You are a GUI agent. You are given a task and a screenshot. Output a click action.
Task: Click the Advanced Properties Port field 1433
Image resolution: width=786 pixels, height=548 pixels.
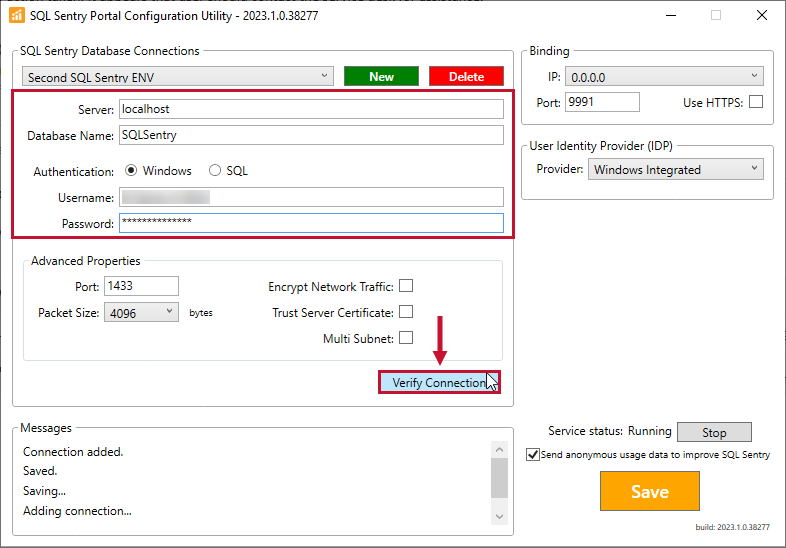(141, 286)
